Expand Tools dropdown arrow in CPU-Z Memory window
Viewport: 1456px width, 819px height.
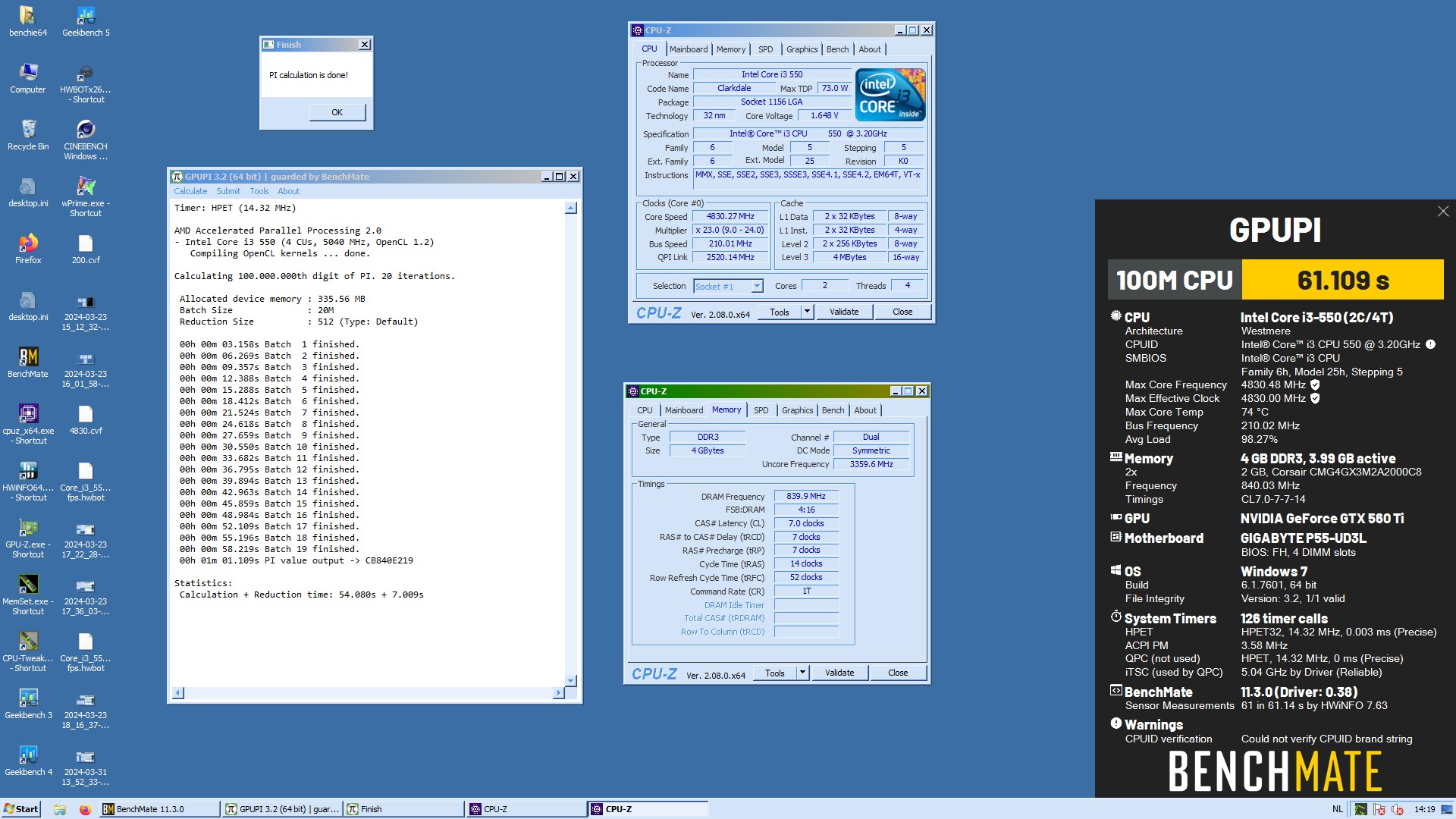coord(802,673)
